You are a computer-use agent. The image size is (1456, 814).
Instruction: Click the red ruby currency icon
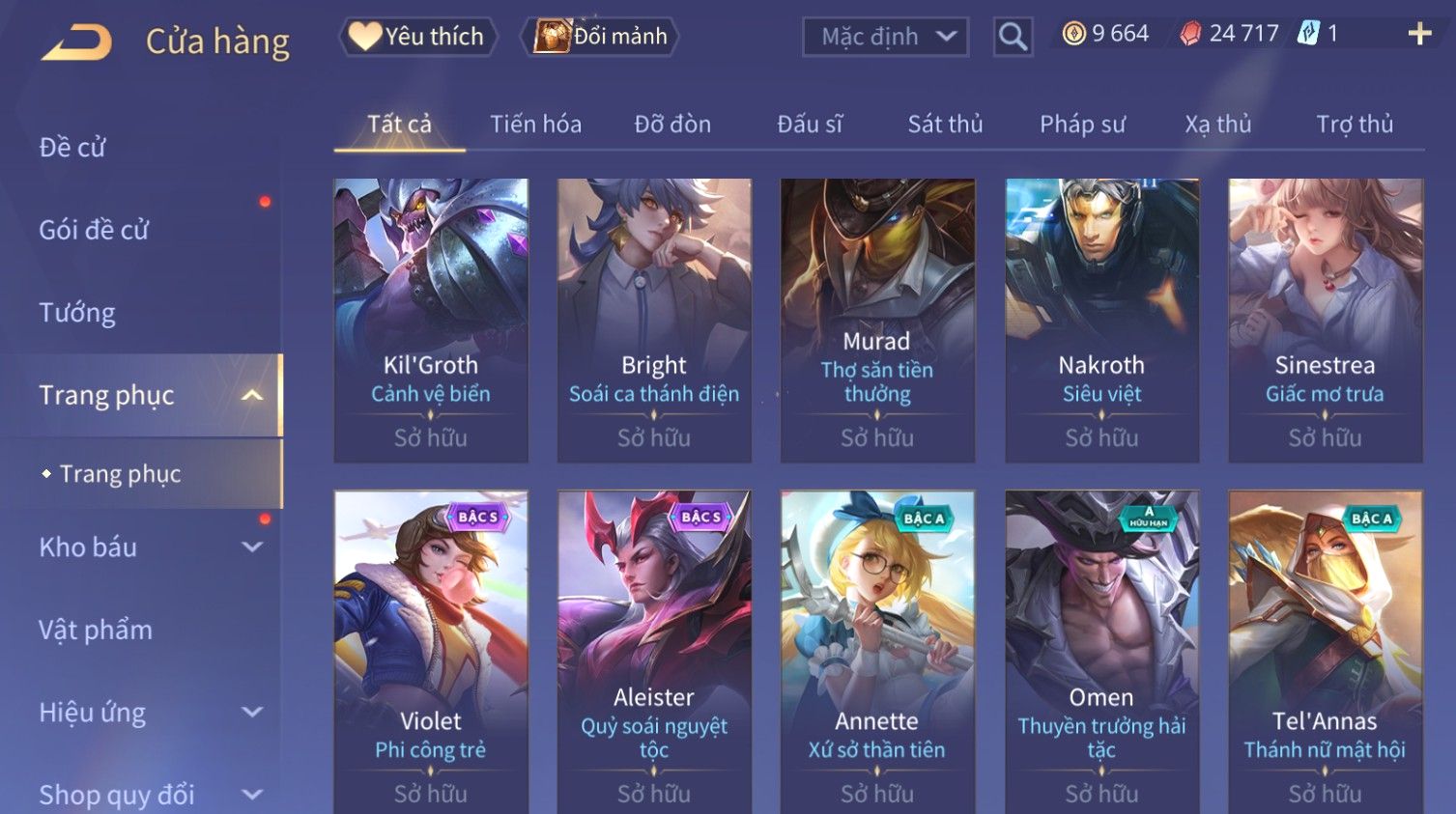click(1190, 34)
